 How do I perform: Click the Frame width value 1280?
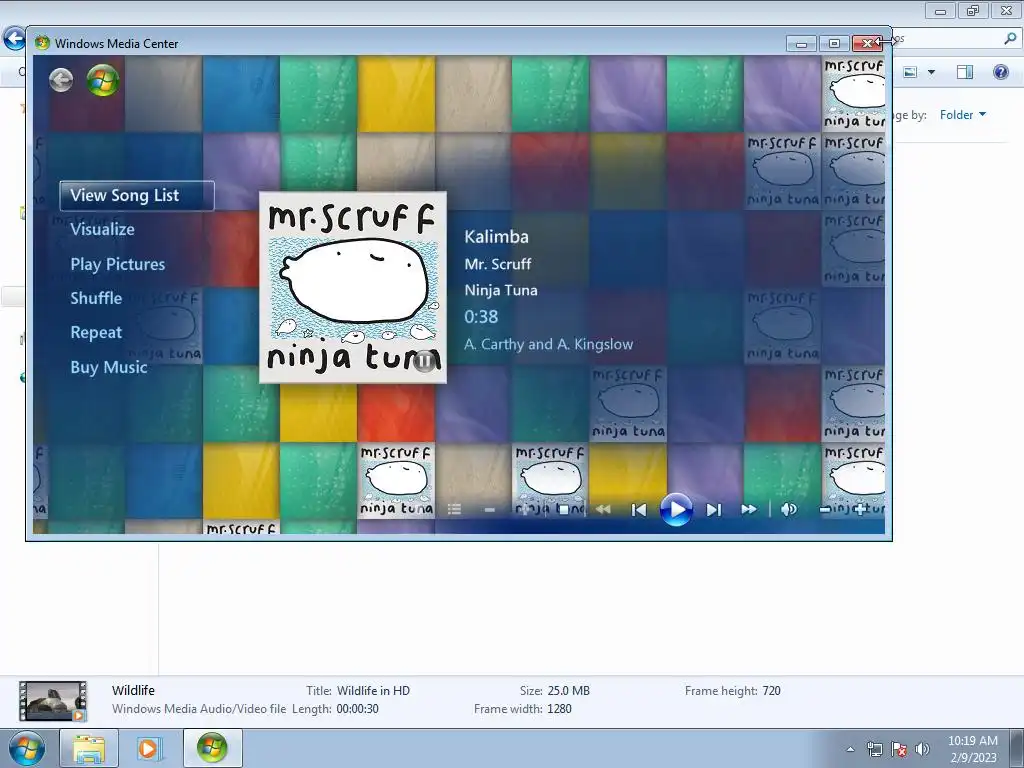click(x=559, y=709)
